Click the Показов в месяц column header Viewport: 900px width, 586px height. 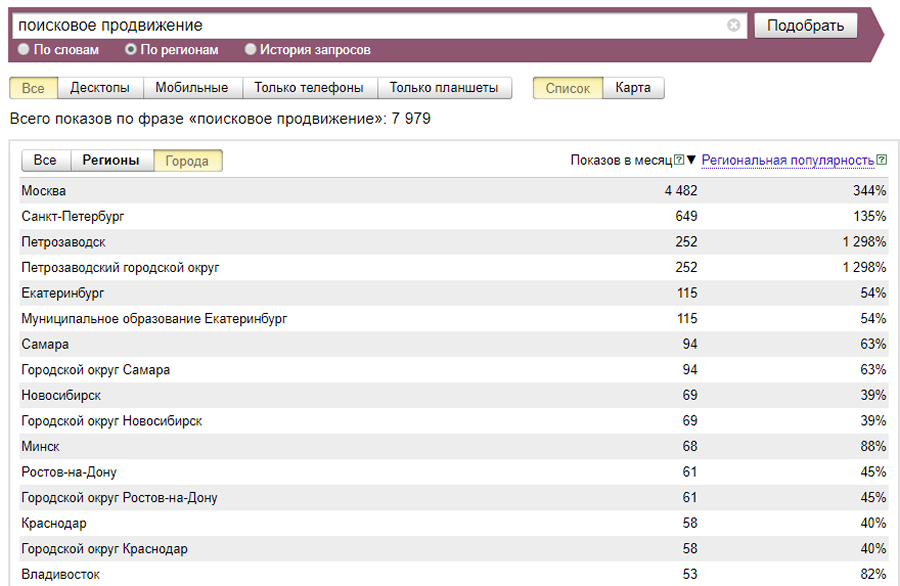click(x=621, y=160)
